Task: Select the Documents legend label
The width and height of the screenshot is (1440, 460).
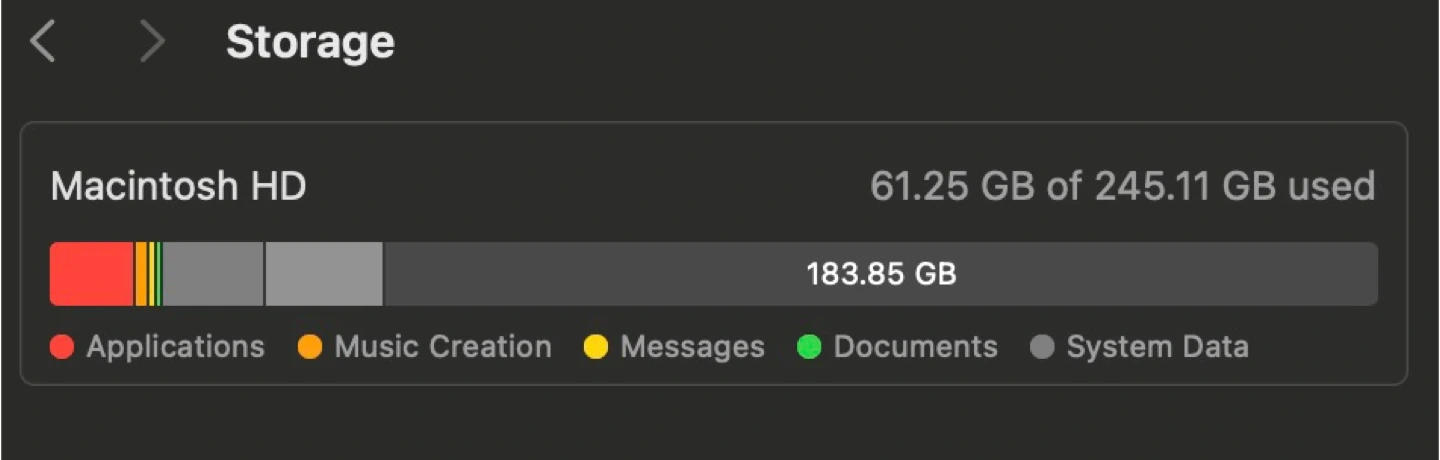Action: (915, 347)
